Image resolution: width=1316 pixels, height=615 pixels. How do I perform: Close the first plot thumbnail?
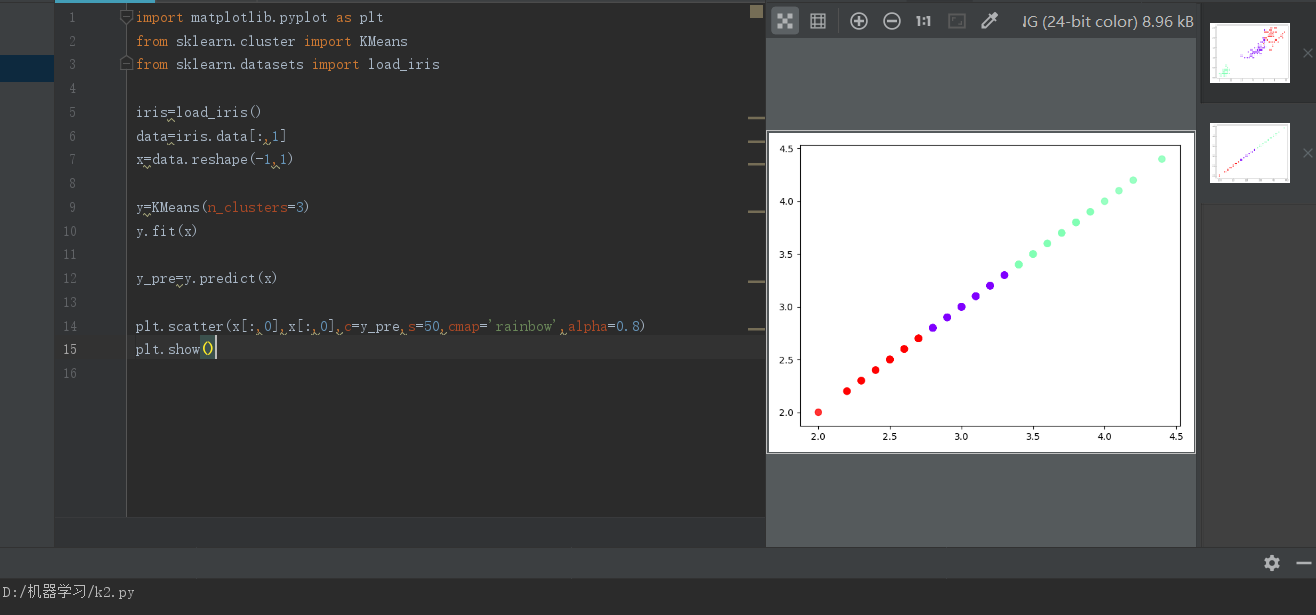tap(1307, 53)
